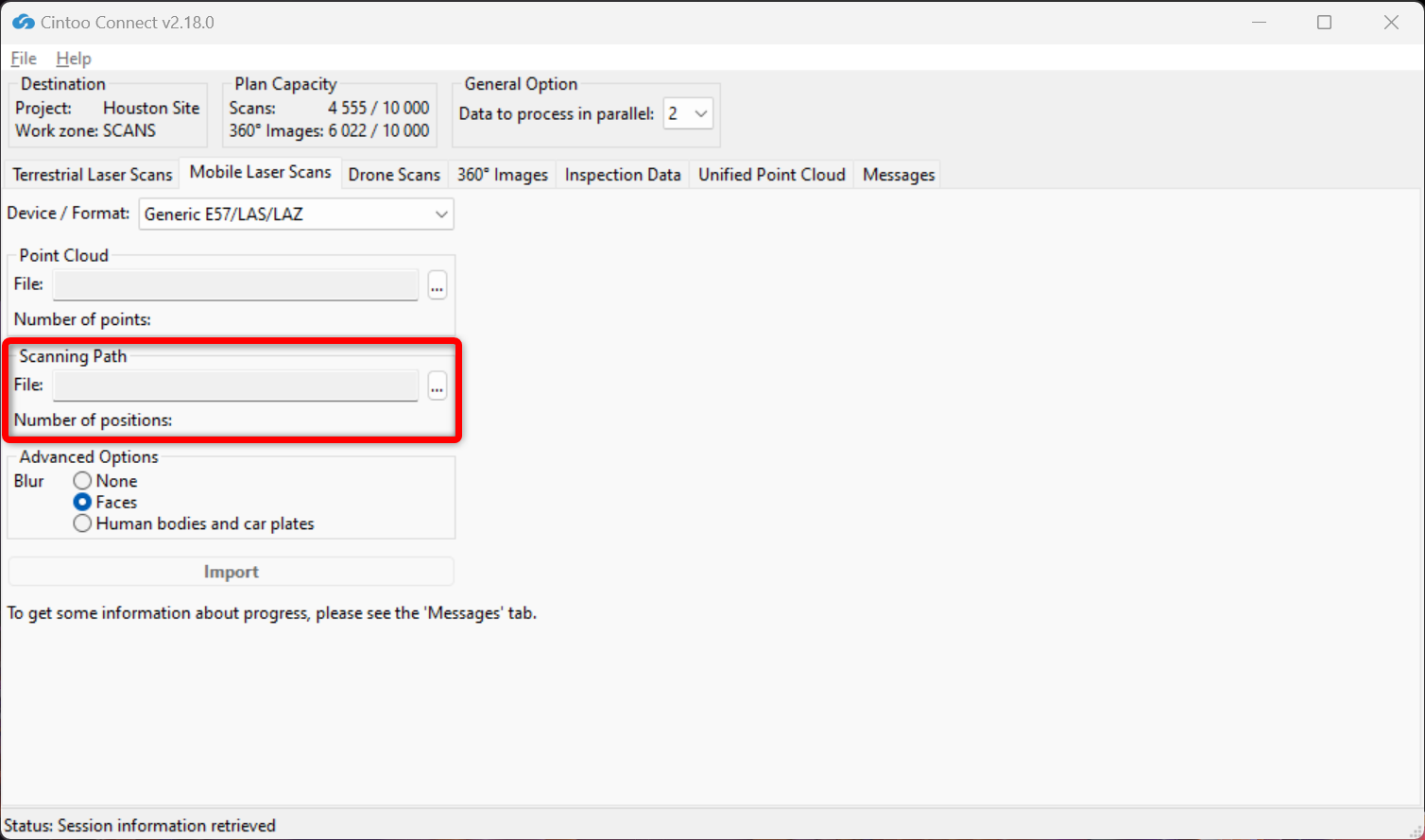This screenshot has height=840, width=1425.
Task: Browse for a Point Cloud file
Action: pyautogui.click(x=437, y=284)
